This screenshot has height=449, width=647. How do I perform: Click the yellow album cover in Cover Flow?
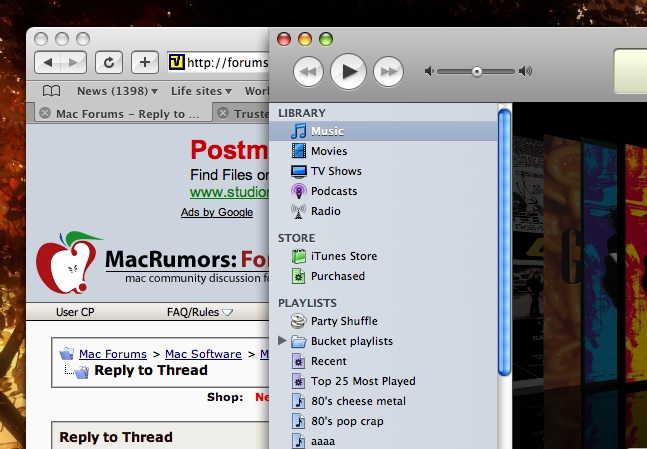pos(635,264)
